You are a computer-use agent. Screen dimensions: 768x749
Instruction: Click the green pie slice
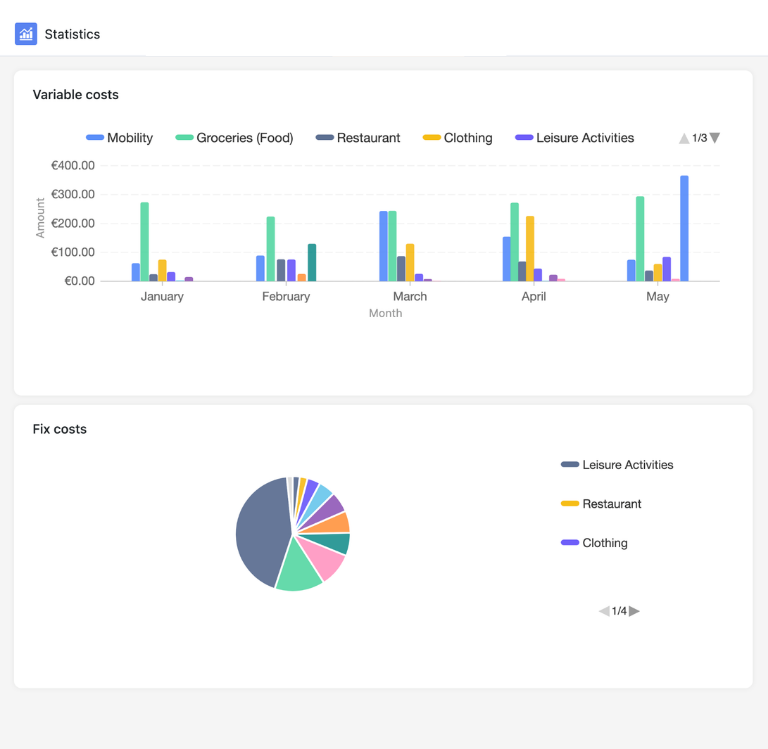(297, 568)
